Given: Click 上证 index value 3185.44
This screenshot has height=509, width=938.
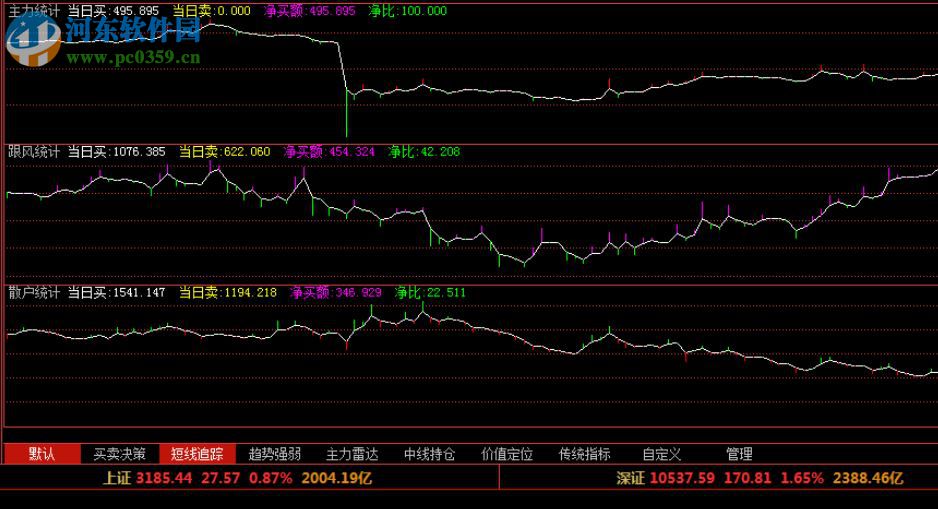Looking at the screenshot, I should tap(164, 478).
